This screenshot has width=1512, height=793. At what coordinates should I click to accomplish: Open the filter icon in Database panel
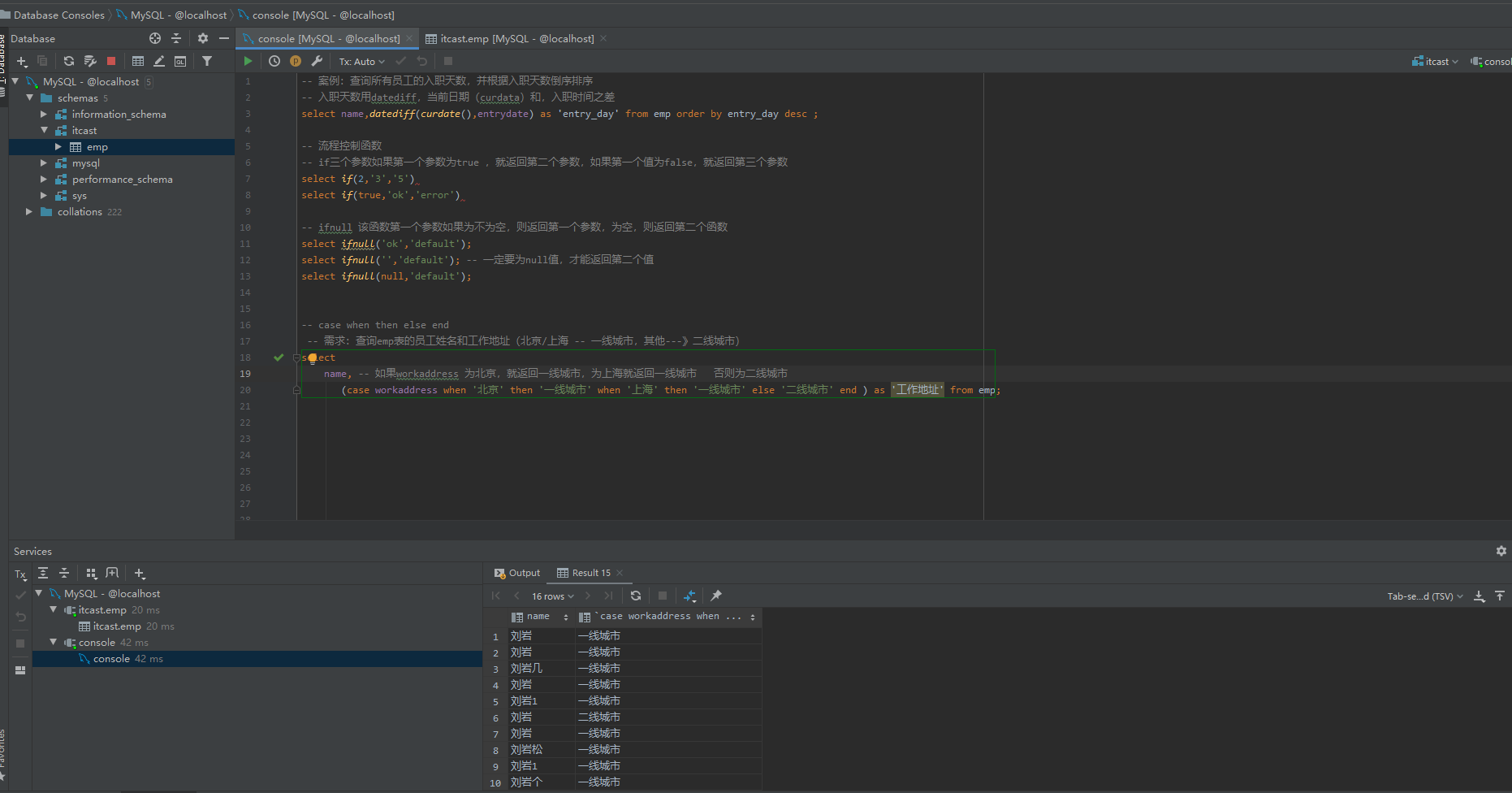207,61
